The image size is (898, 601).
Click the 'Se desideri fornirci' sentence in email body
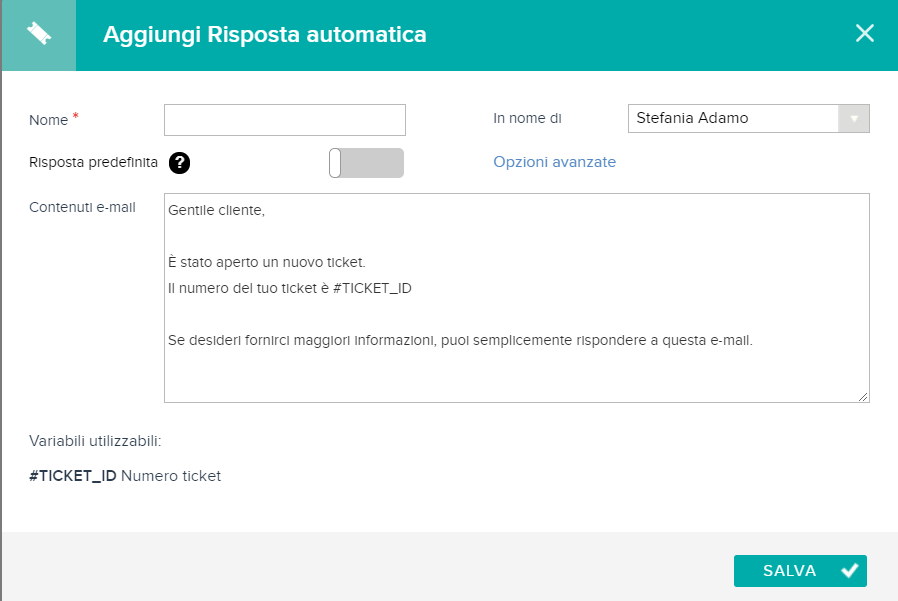click(x=460, y=340)
